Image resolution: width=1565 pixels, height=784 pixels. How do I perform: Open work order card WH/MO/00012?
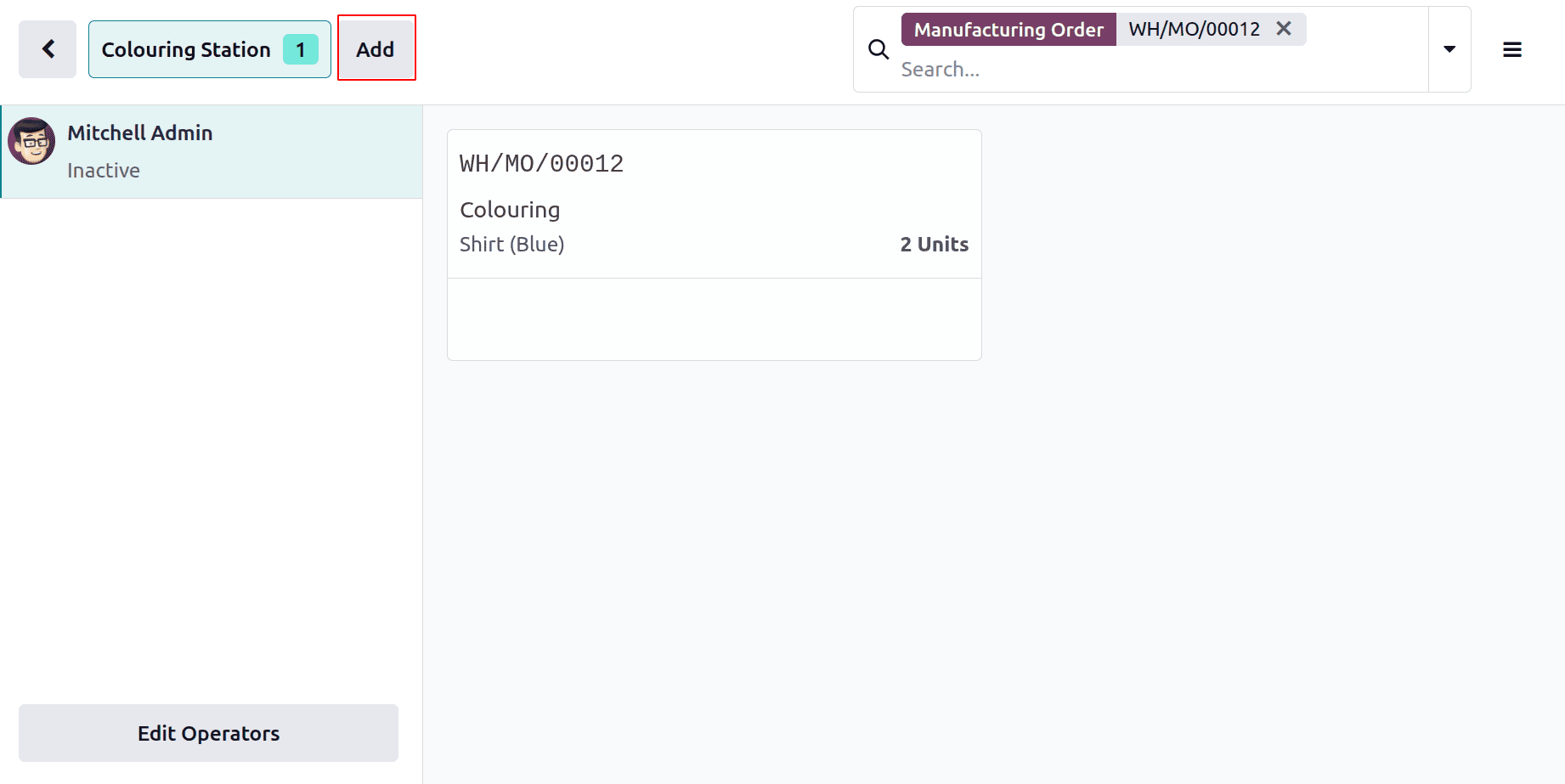714,245
